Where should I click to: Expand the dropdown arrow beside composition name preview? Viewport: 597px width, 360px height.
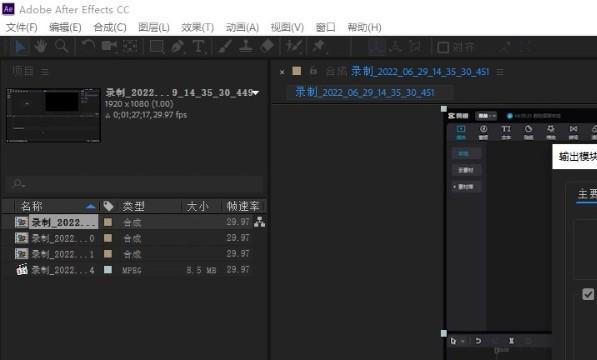256,92
